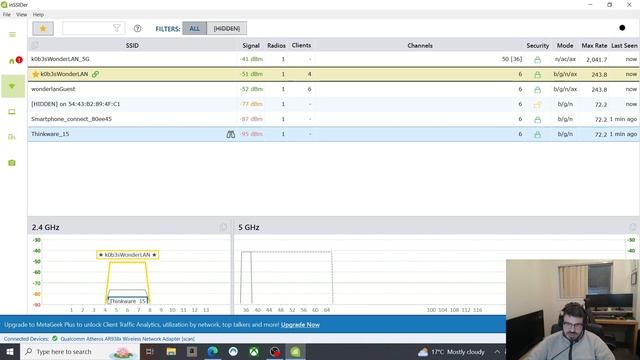
Task: Open the devices sidebar icon below laptop
Action: (x=12, y=137)
